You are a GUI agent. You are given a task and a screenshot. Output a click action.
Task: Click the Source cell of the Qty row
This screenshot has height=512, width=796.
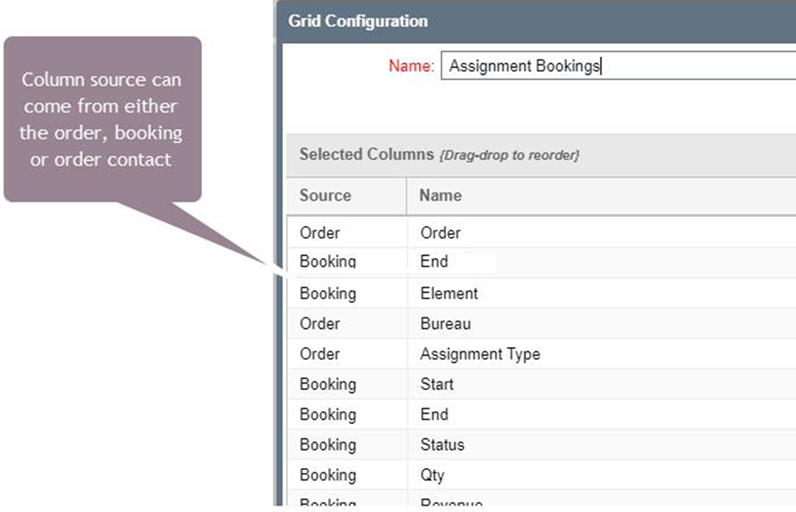(x=347, y=475)
